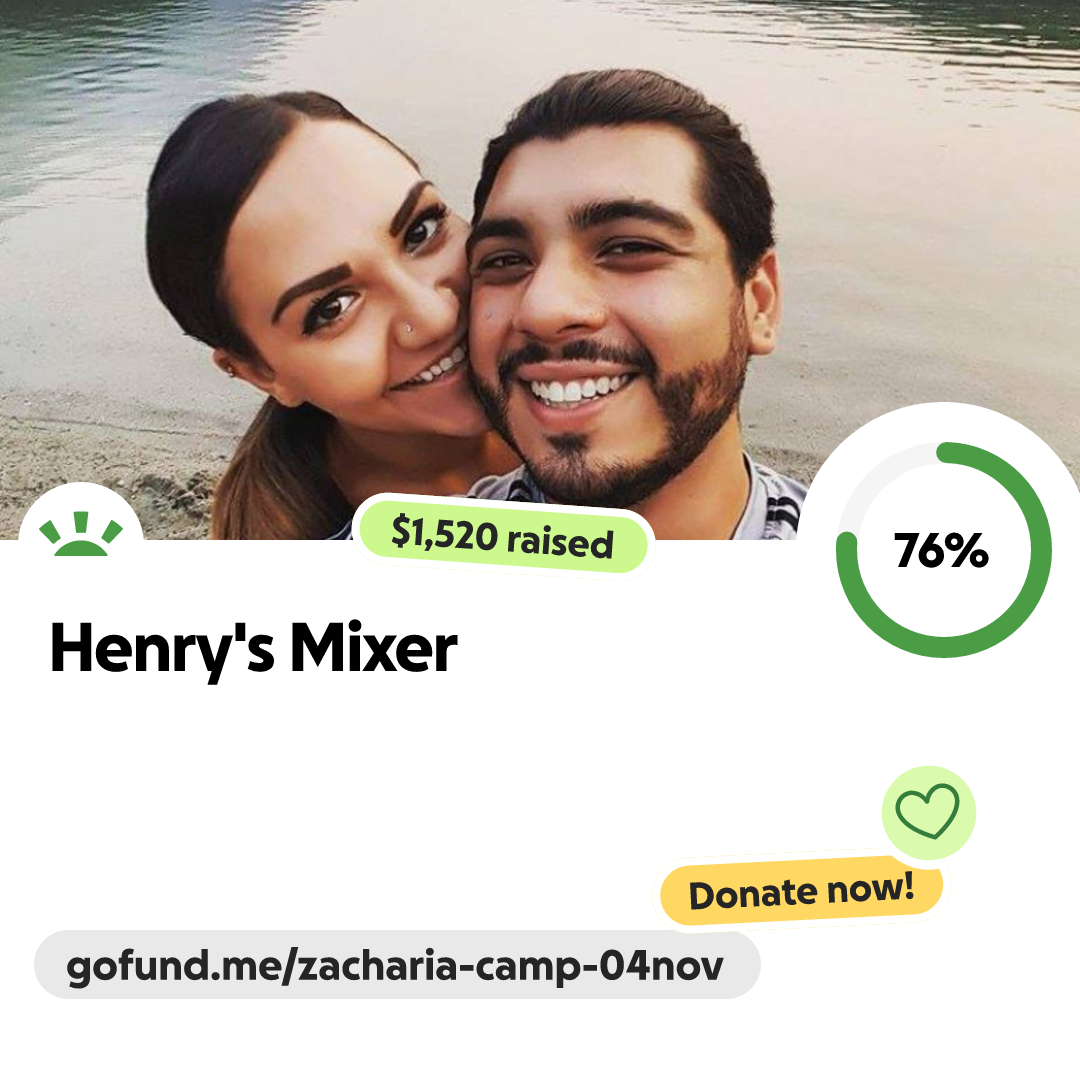Click the 76% percentage label

pyautogui.click(x=941, y=550)
